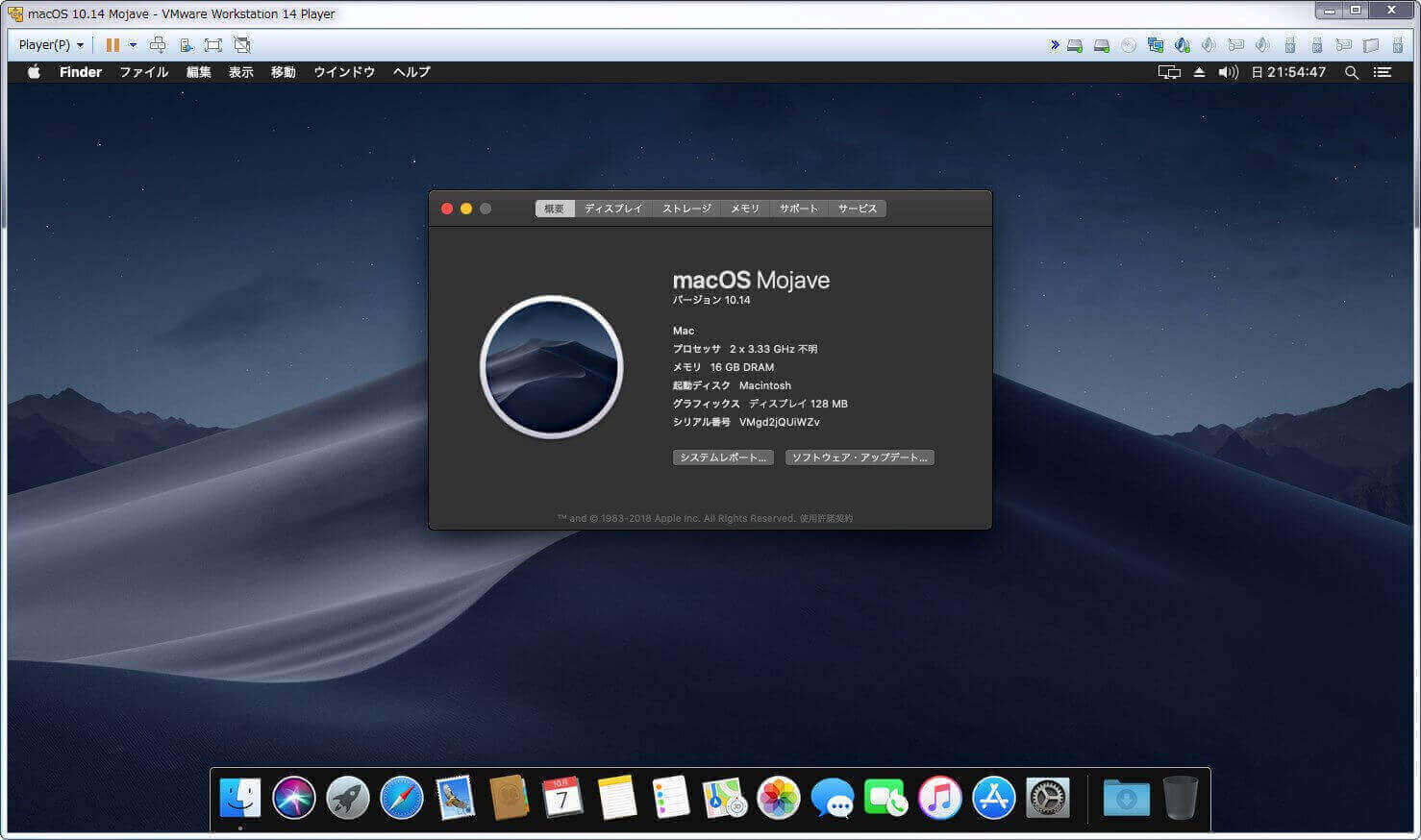Open iTunes from the Dock
This screenshot has height=840, width=1421.
coord(940,798)
